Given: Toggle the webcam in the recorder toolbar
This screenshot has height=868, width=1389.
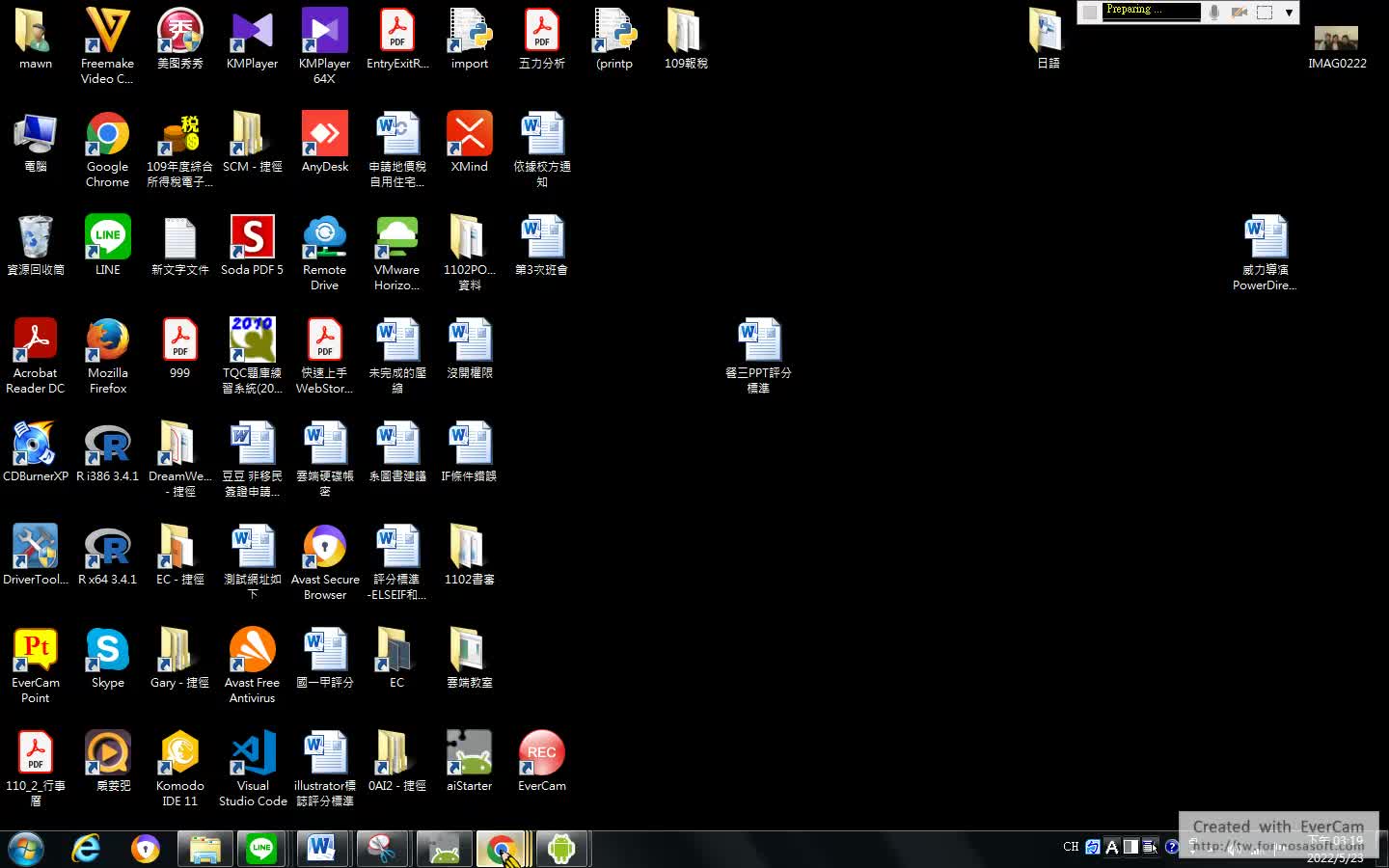Looking at the screenshot, I should point(1239,12).
